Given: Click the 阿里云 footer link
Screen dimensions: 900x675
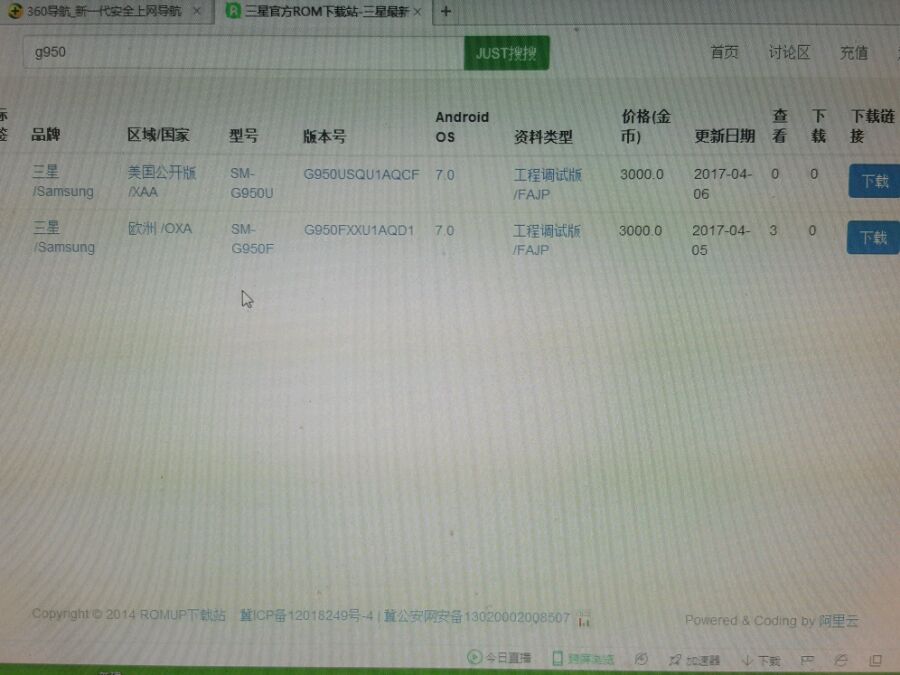Looking at the screenshot, I should coord(838,620).
